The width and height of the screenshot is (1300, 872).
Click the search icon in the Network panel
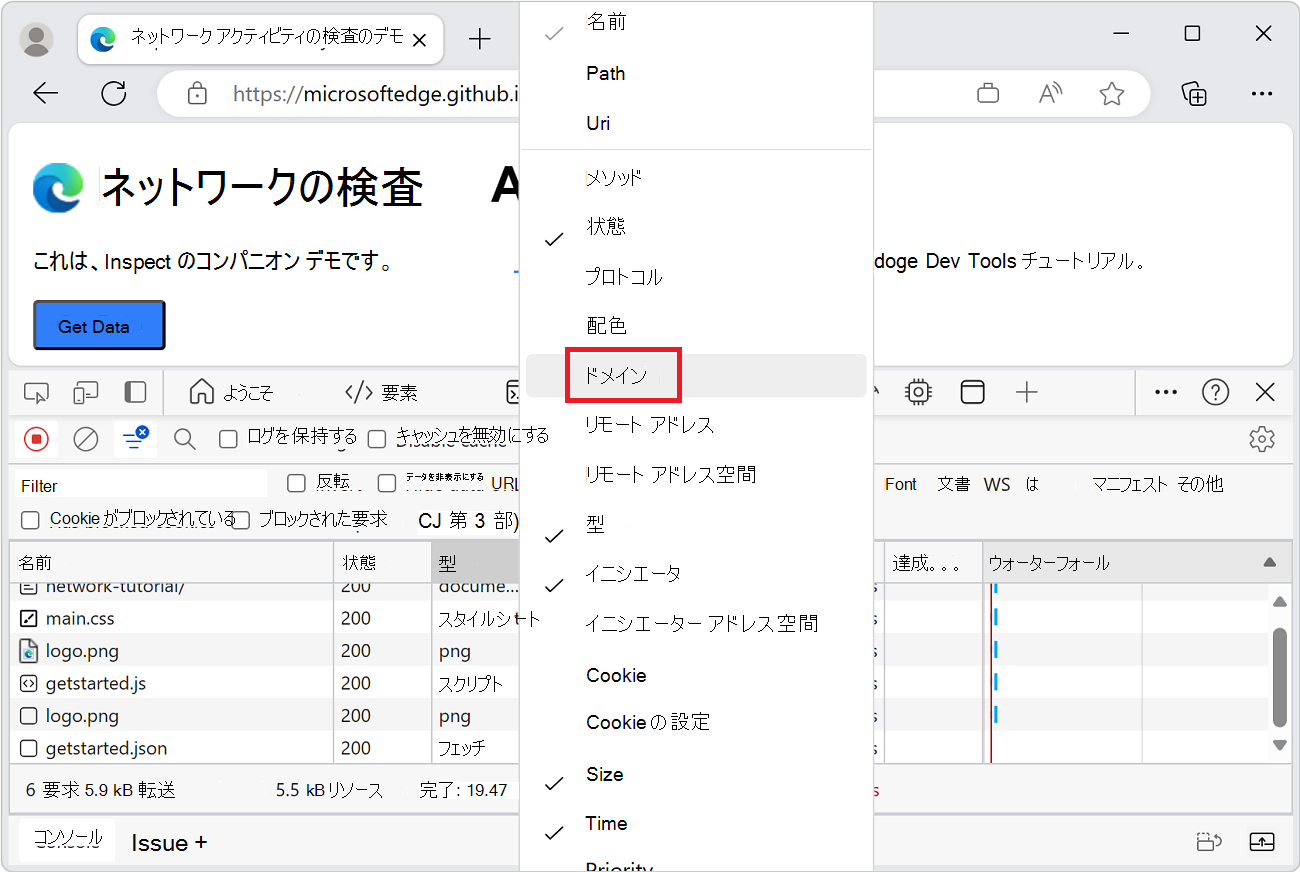click(x=184, y=438)
